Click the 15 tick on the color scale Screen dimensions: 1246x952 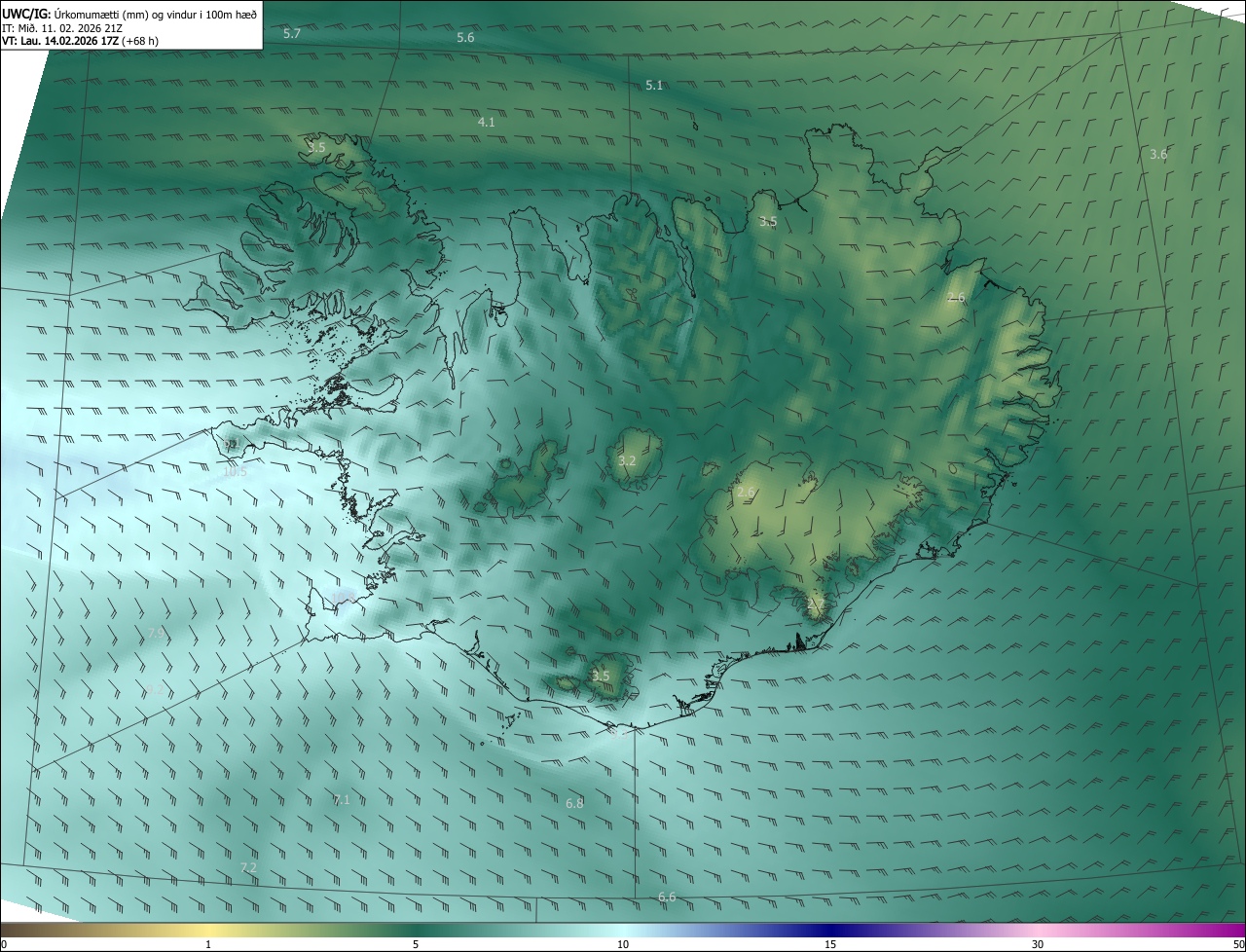click(830, 945)
